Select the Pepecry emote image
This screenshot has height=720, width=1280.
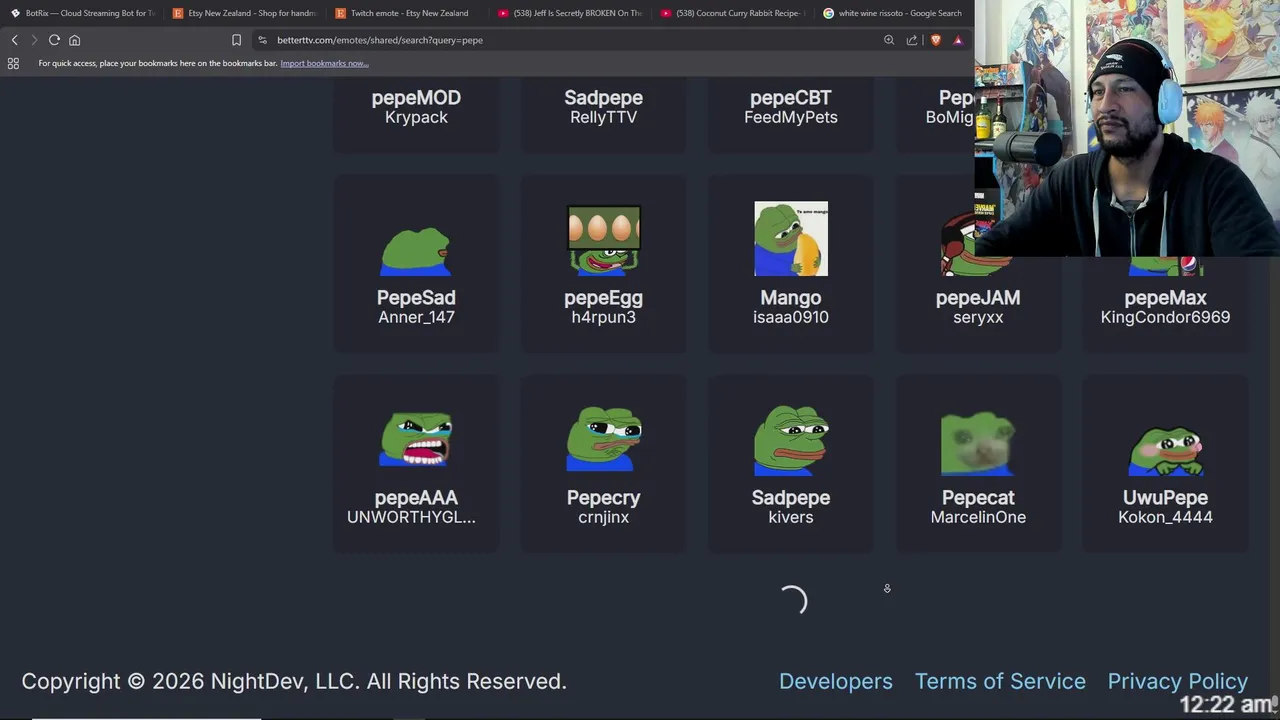pyautogui.click(x=604, y=439)
